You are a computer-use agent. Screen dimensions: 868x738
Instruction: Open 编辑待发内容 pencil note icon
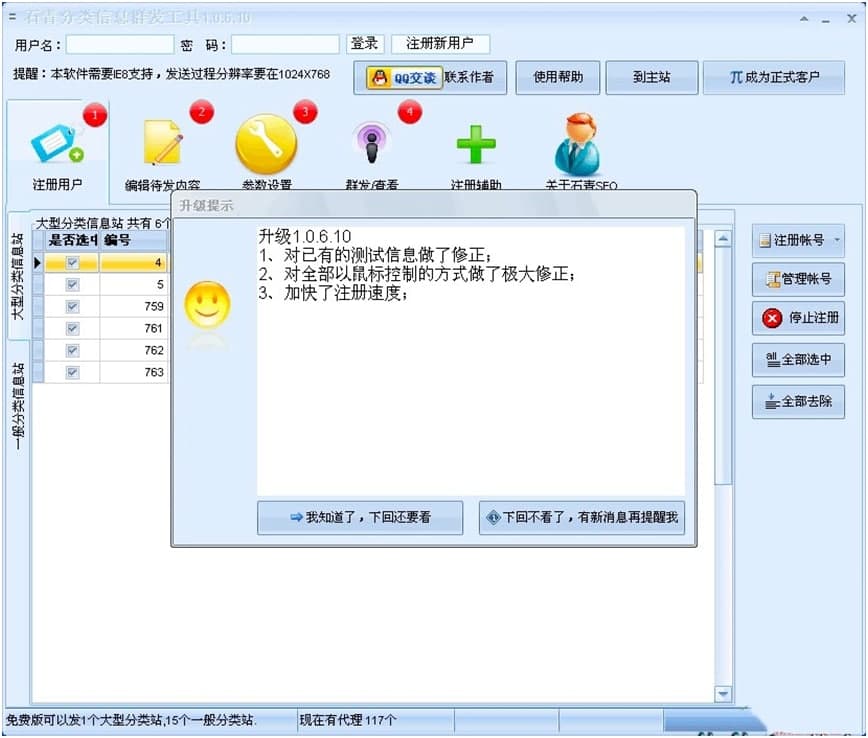point(162,143)
